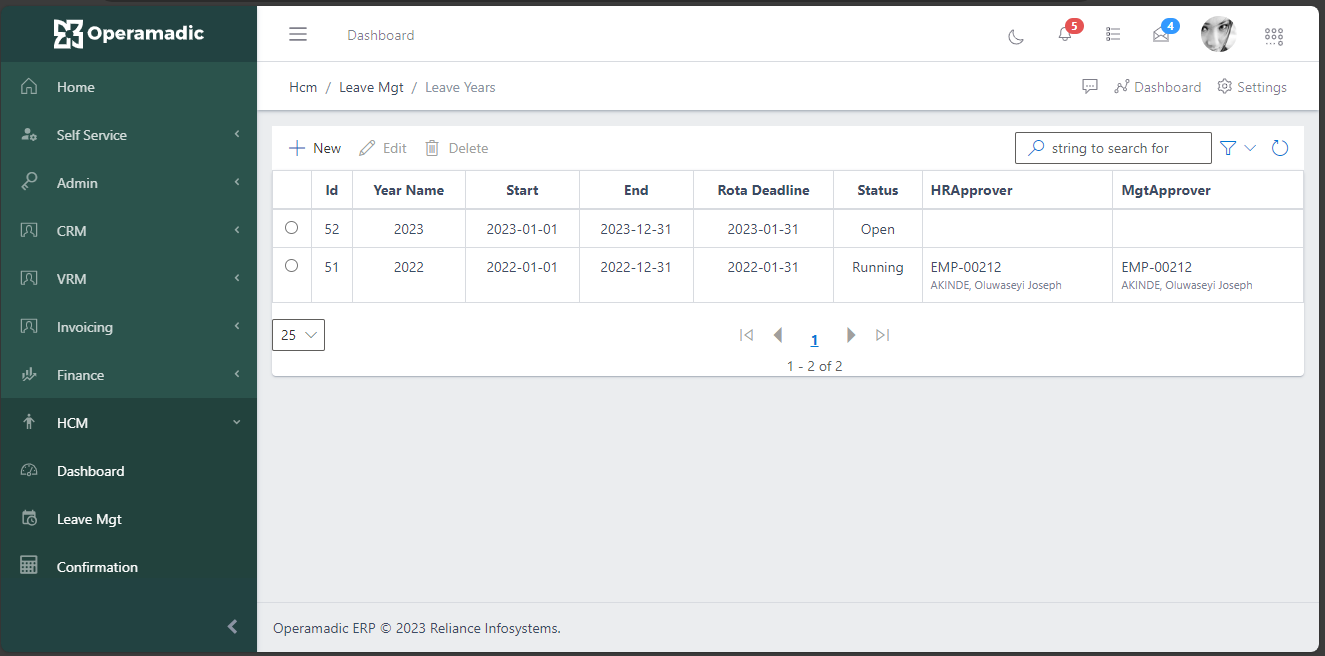Click EMP-00212 in the HRApprover column
Image resolution: width=1325 pixels, height=656 pixels.
(x=966, y=267)
